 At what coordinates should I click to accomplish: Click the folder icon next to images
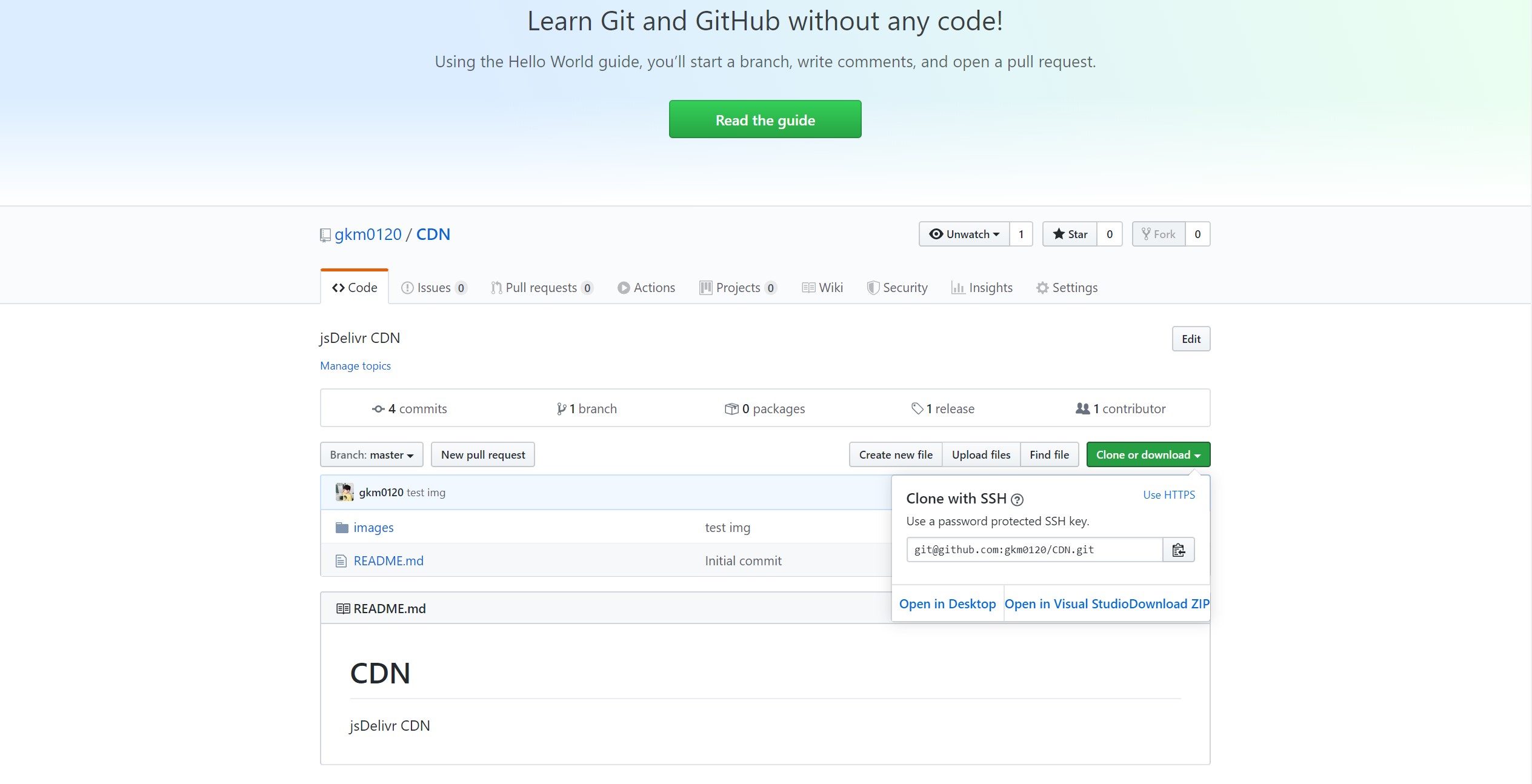tap(342, 527)
